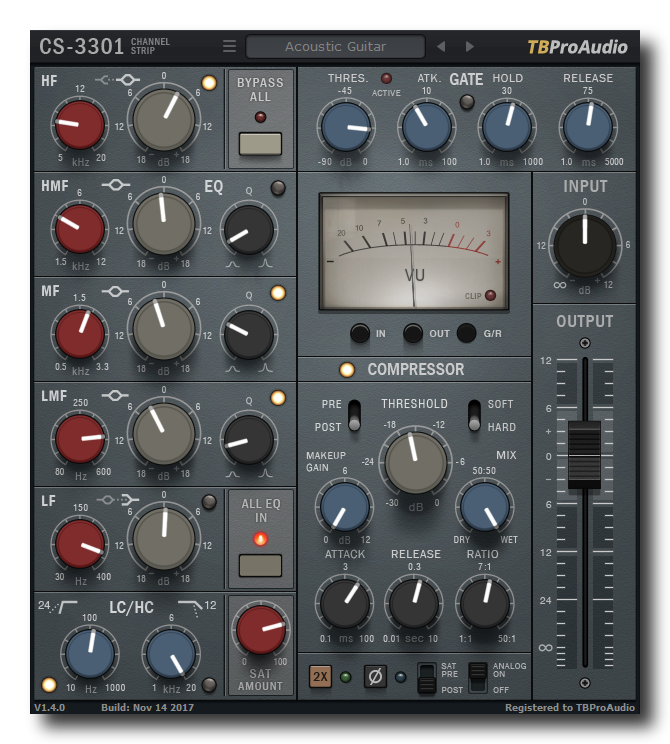Click the Input gain knob
670x744 pixels.
(585, 245)
